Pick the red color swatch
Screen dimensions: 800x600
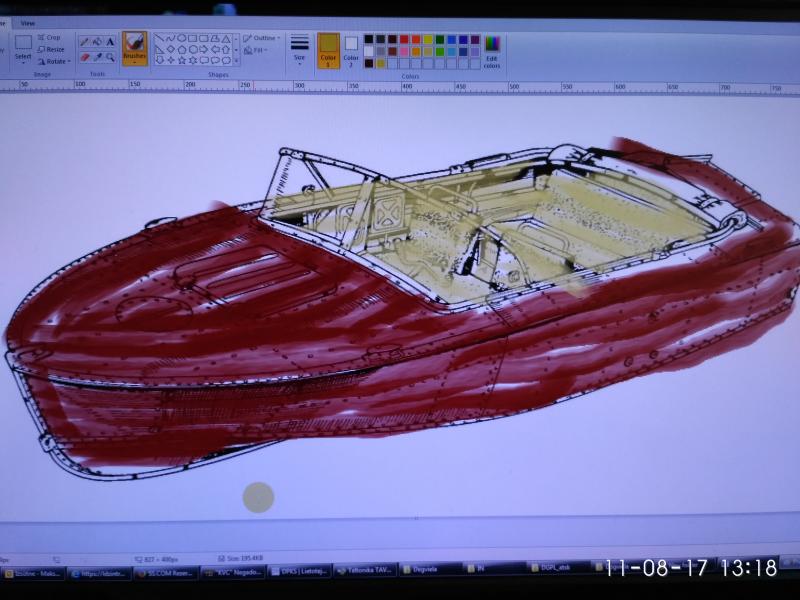pyautogui.click(x=404, y=39)
